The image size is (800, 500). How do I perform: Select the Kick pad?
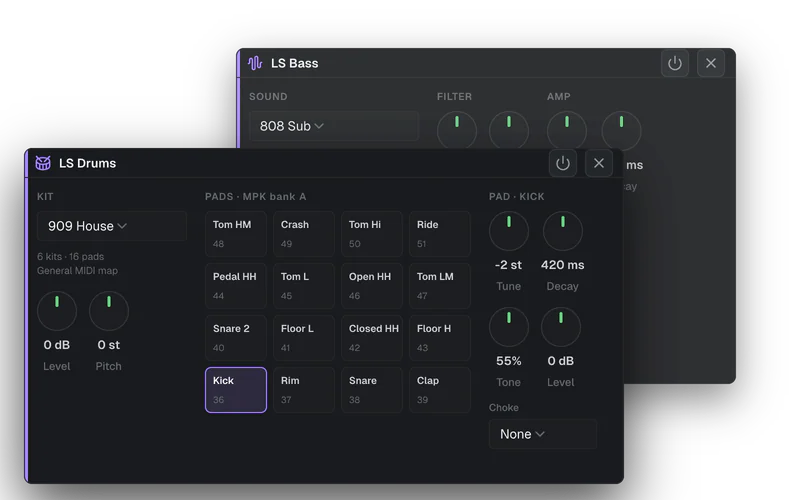pyautogui.click(x=236, y=390)
